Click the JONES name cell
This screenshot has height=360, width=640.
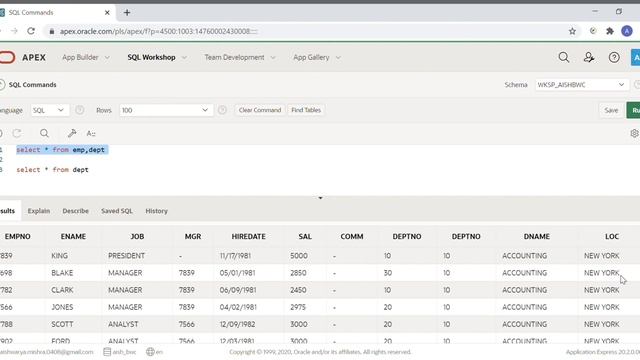tap(62, 307)
